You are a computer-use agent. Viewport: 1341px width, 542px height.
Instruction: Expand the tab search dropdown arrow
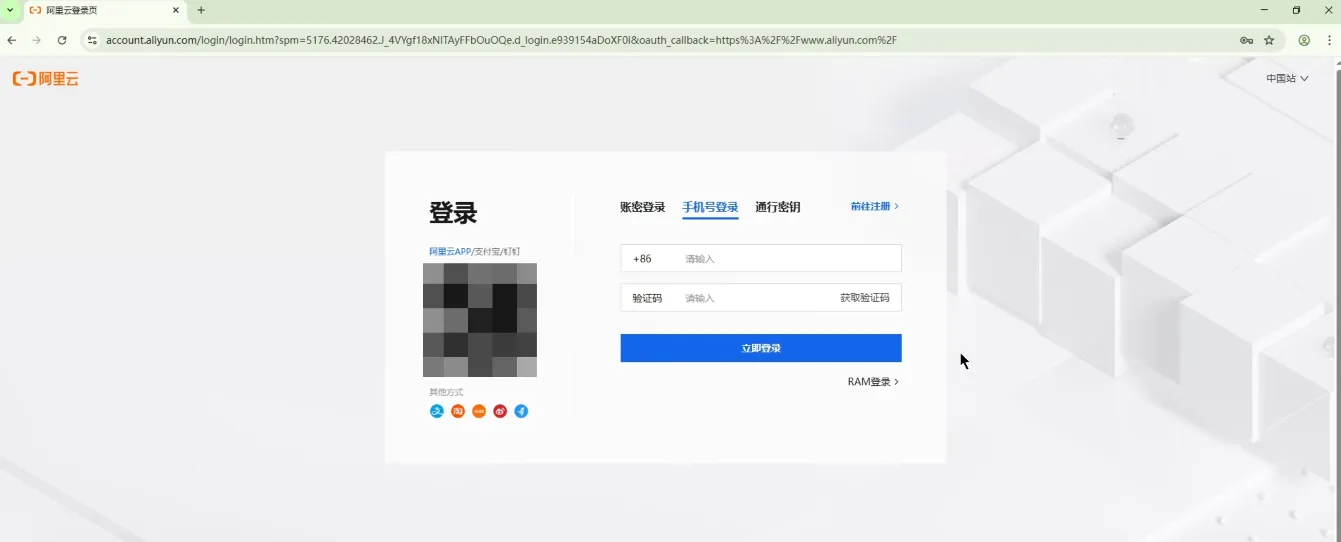[10, 10]
